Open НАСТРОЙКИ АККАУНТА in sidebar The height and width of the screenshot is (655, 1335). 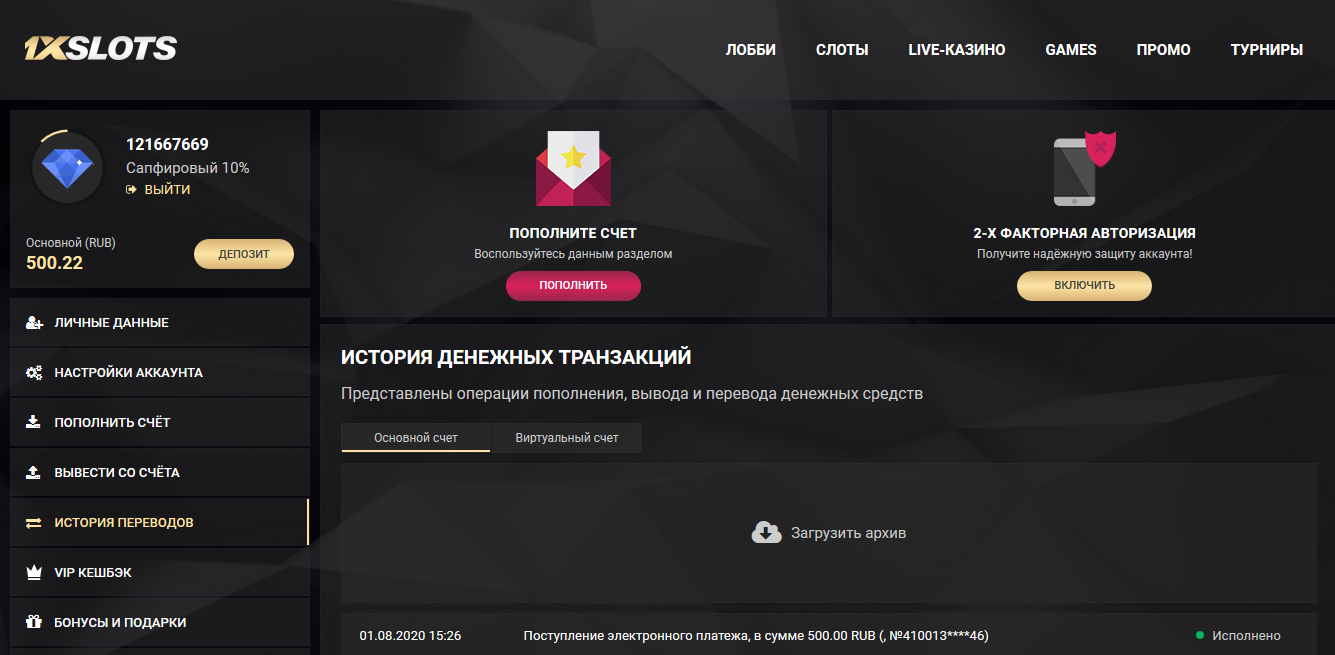click(160, 372)
